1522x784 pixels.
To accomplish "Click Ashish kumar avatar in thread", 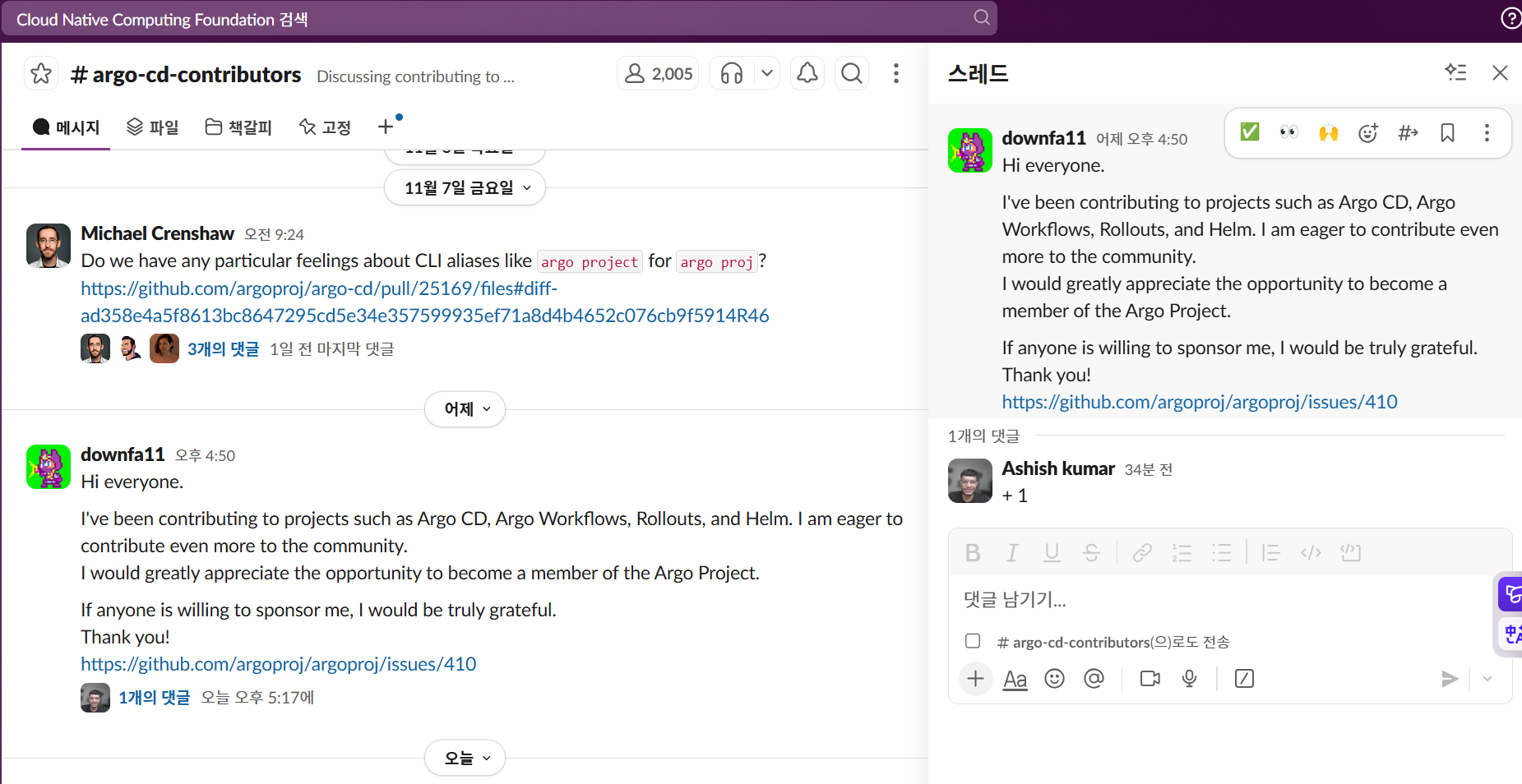I will pyautogui.click(x=970, y=481).
